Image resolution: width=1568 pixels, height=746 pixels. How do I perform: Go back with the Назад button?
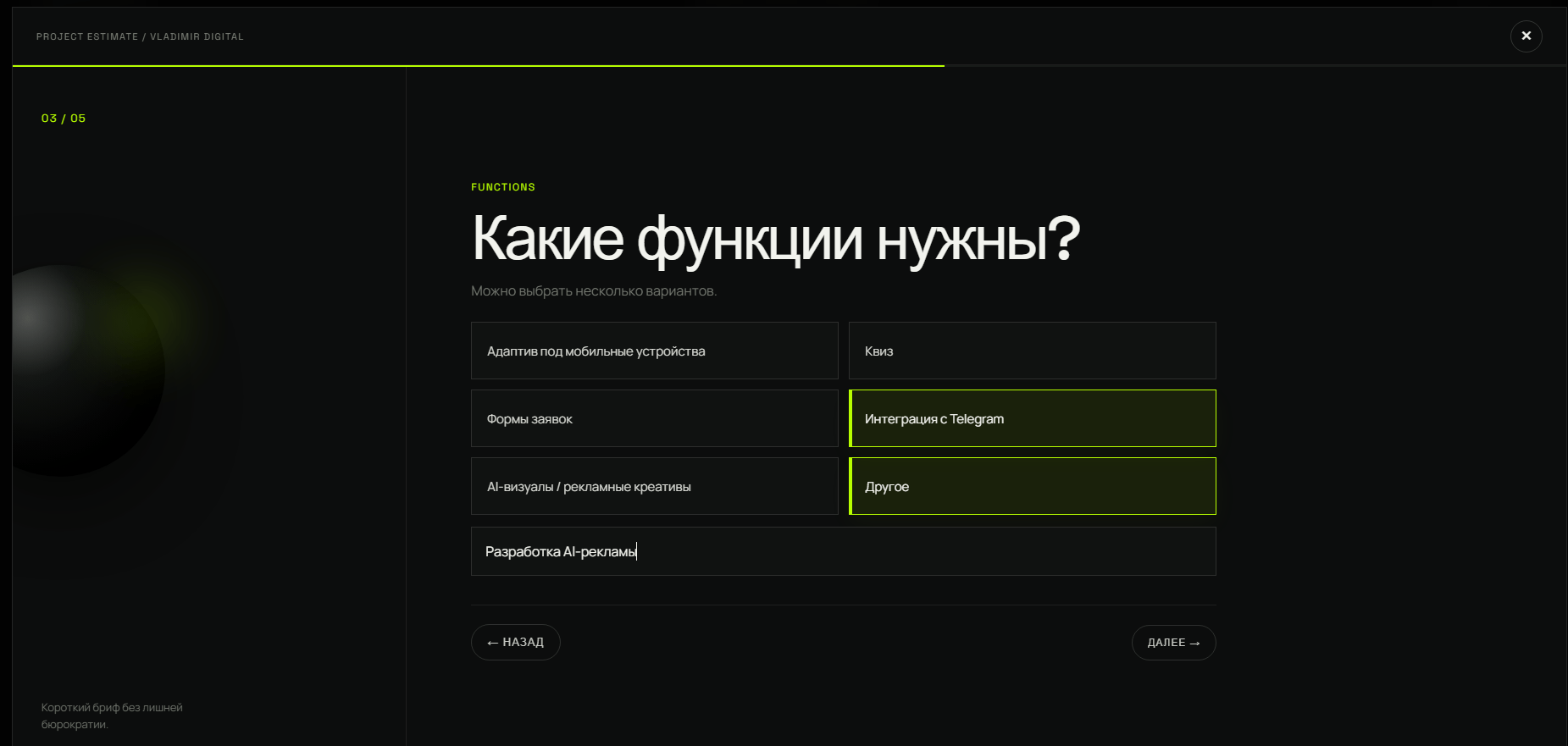coord(515,642)
